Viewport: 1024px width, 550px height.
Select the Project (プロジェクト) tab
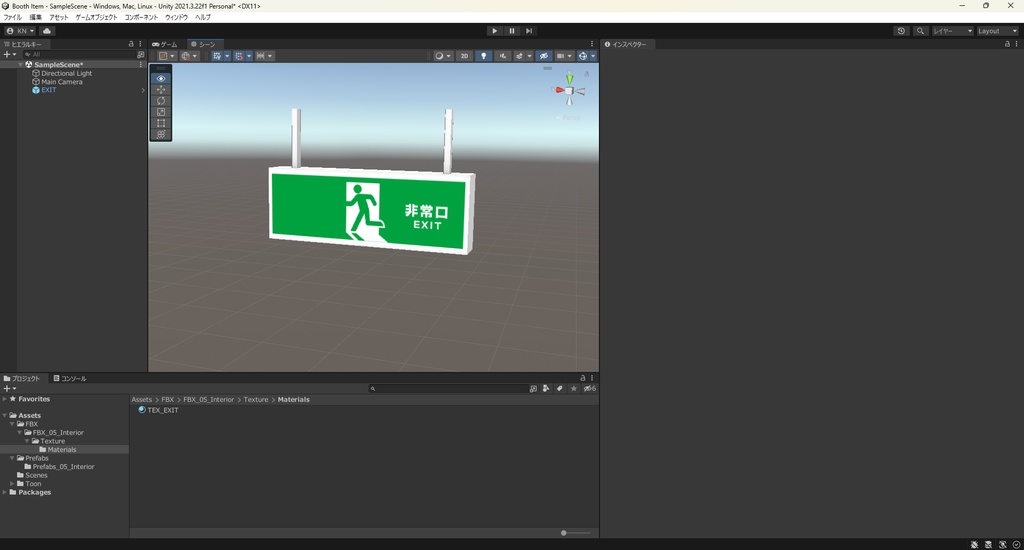pyautogui.click(x=22, y=378)
